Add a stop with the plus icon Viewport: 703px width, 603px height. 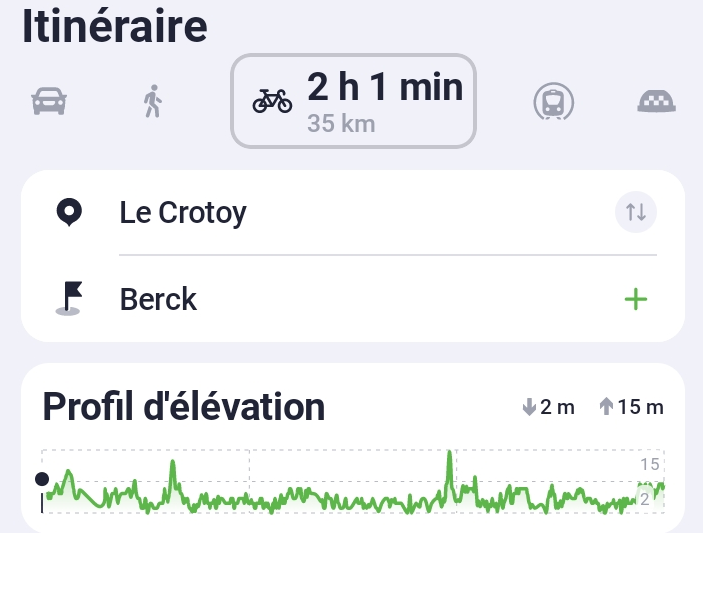tap(635, 299)
